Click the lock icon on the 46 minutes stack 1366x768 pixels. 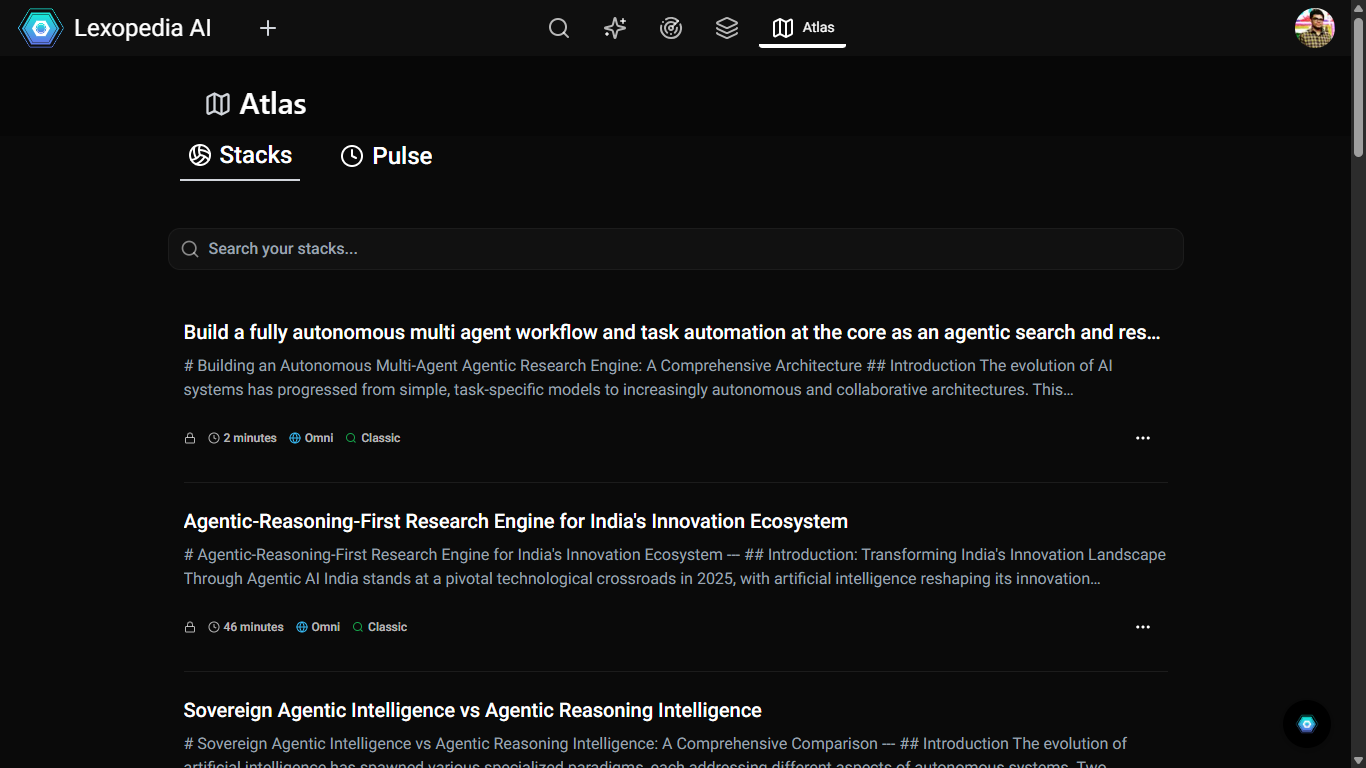[x=190, y=627]
